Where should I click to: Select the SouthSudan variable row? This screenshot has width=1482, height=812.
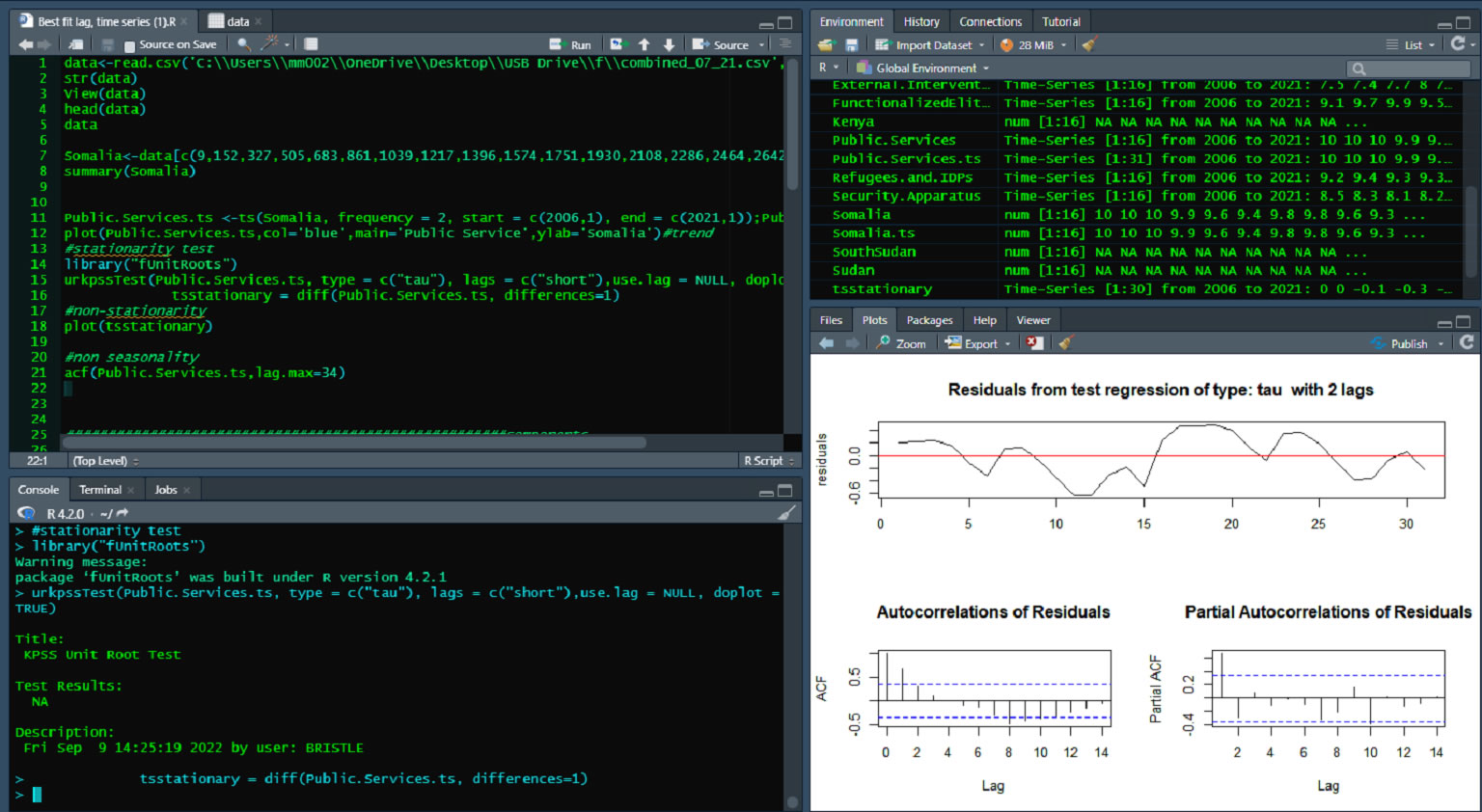pos(1138,252)
